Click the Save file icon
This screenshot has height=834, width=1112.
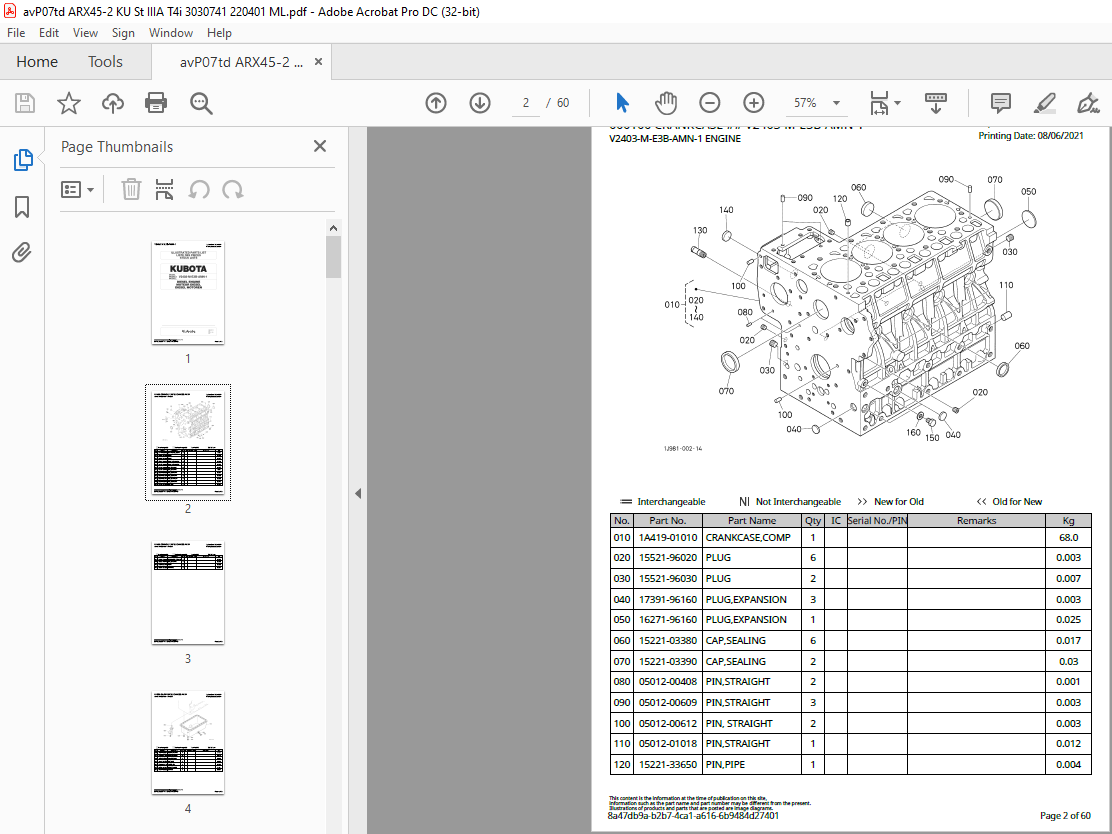tap(25, 103)
